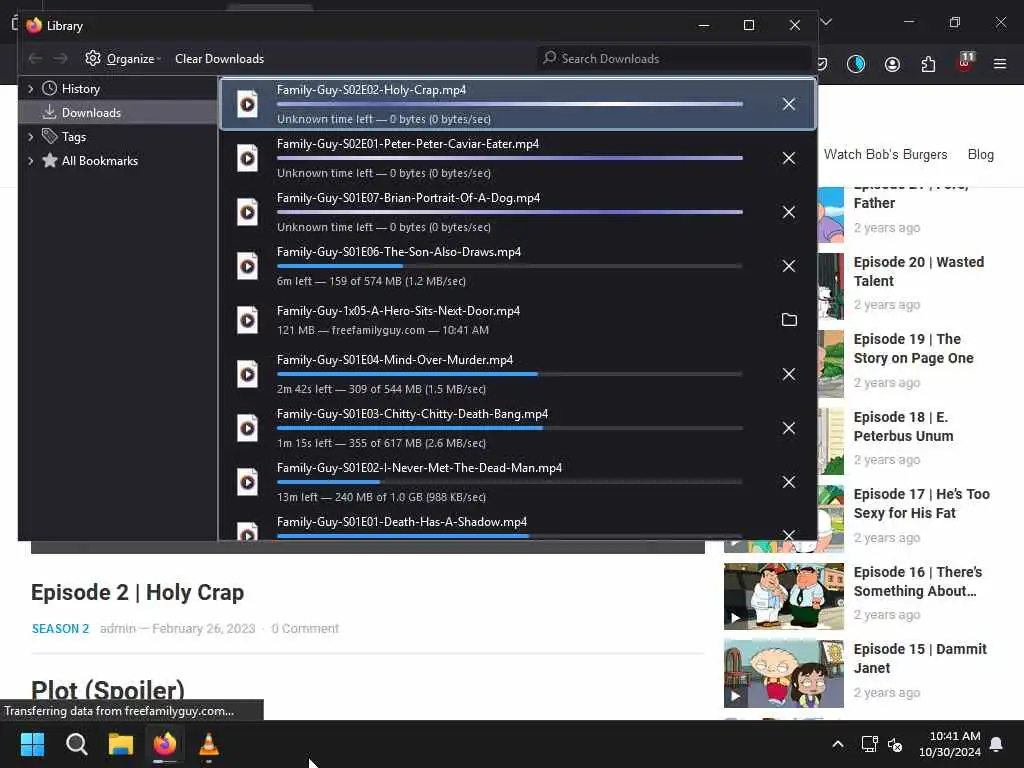Open the 0 Comment link
The image size is (1024, 768).
(x=305, y=629)
